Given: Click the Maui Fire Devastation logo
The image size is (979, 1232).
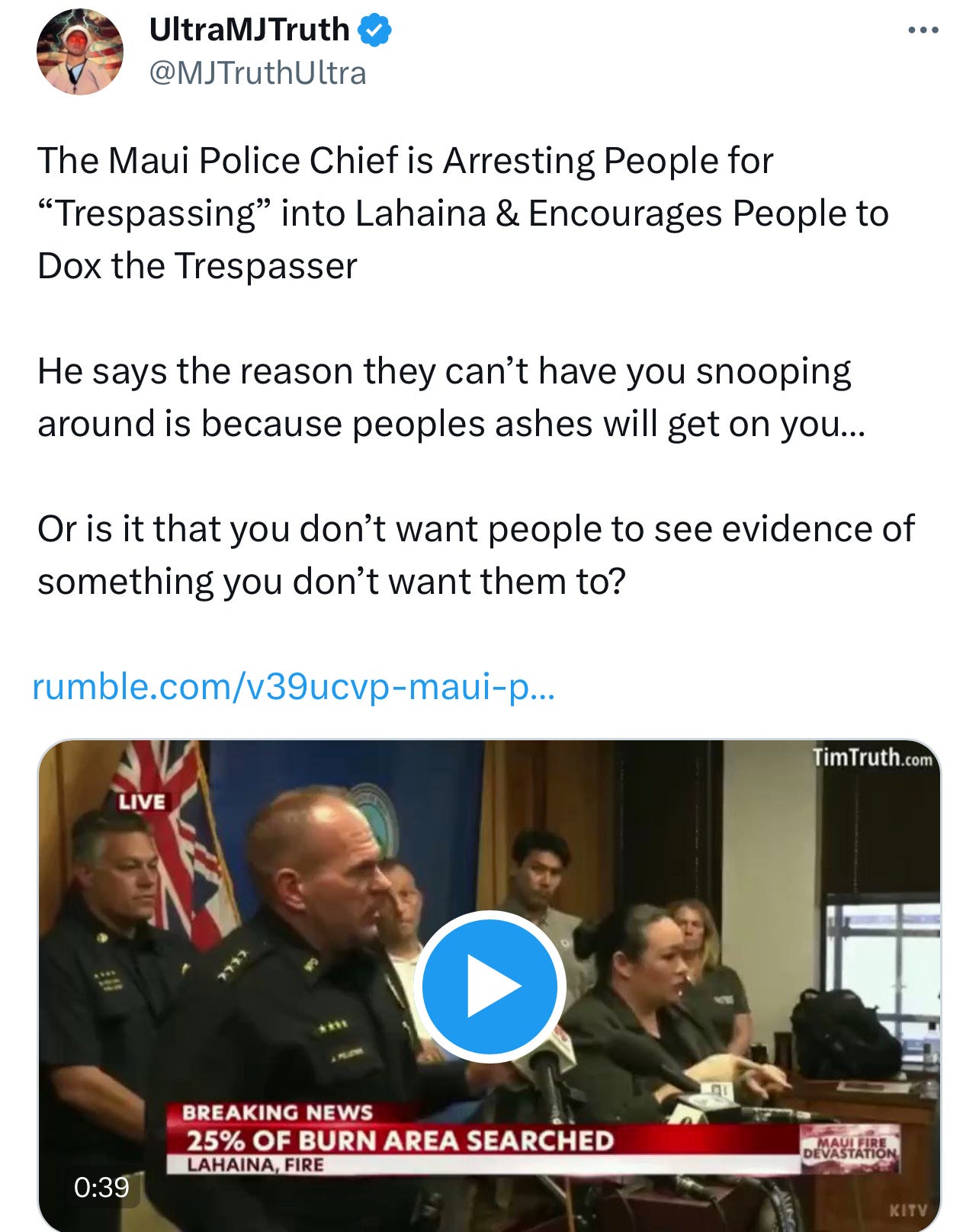Looking at the screenshot, I should (850, 1149).
